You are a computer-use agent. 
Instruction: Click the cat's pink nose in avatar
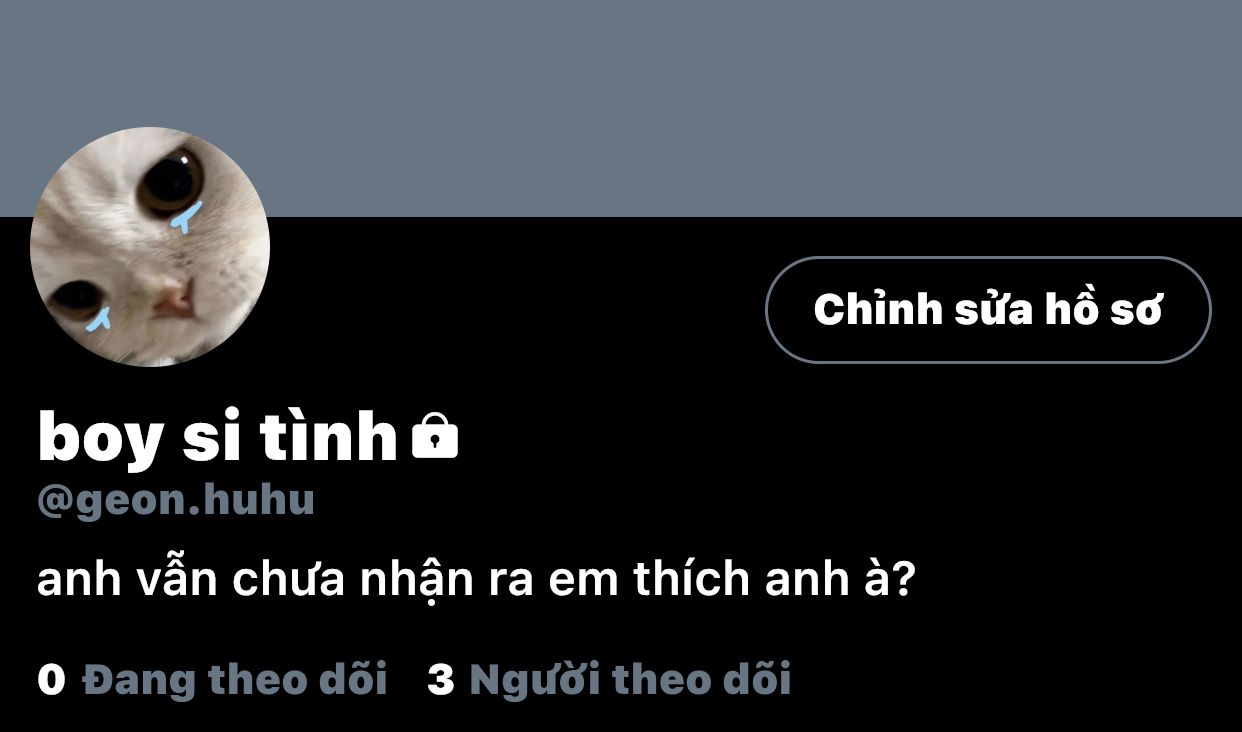(x=174, y=299)
